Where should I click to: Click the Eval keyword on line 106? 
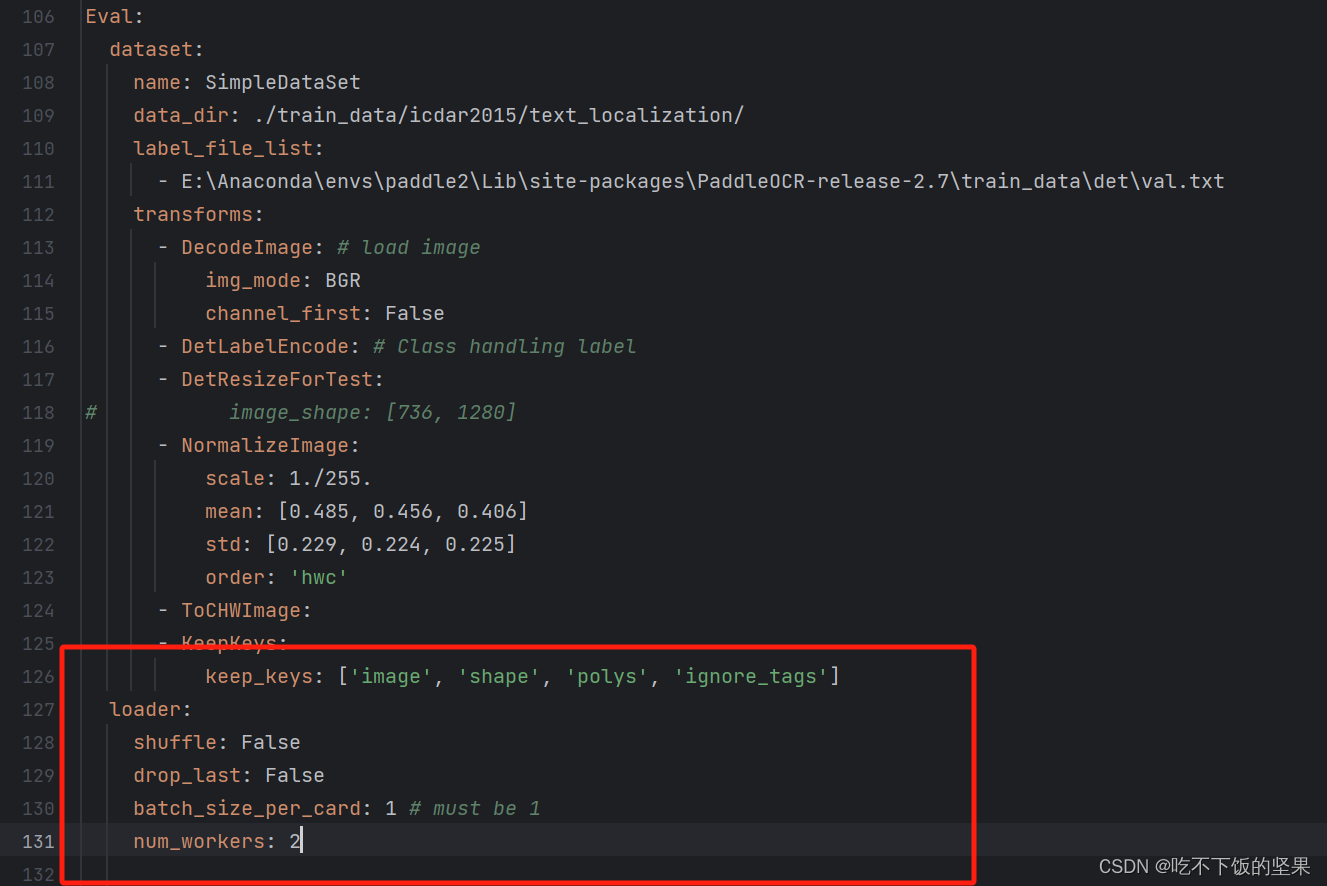pyautogui.click(x=105, y=16)
